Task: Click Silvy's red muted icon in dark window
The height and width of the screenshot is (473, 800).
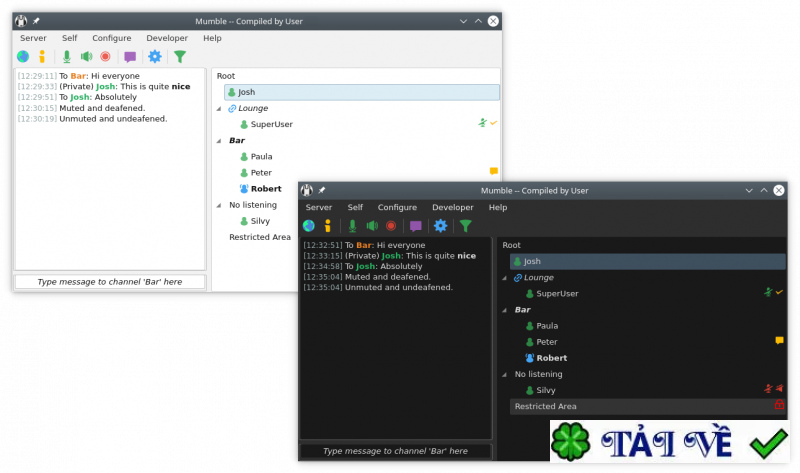Action: (768, 389)
